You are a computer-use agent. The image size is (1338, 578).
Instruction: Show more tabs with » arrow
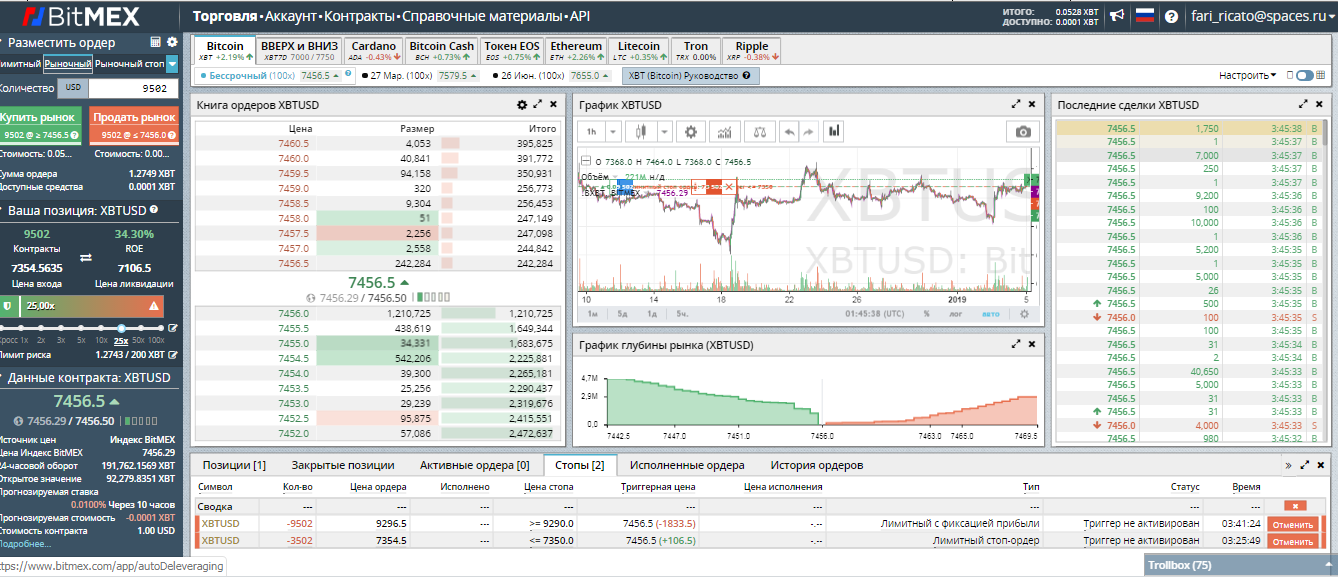pos(1288,465)
